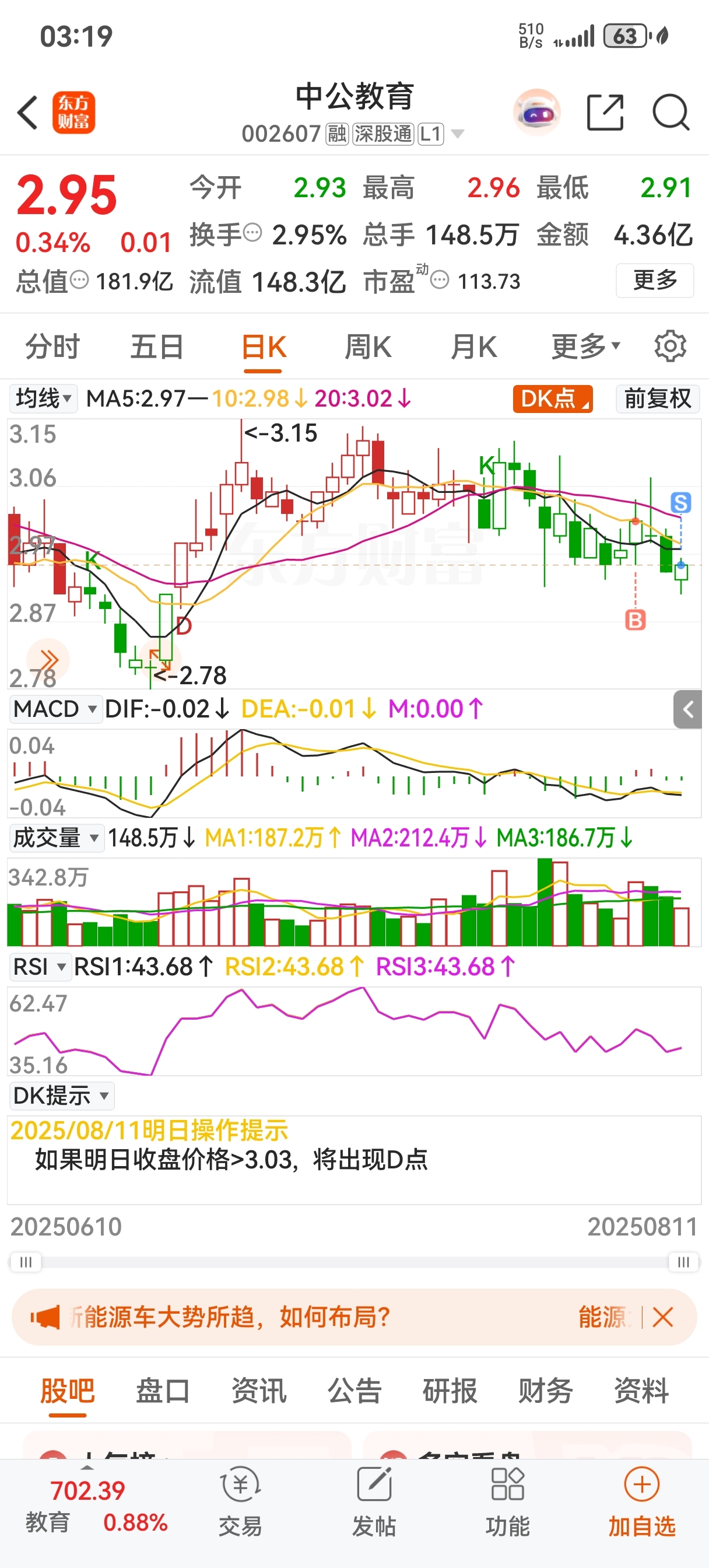This screenshot has width=709, height=1568.
Task: Expand stock code dropdown triangle
Action: pos(457,134)
